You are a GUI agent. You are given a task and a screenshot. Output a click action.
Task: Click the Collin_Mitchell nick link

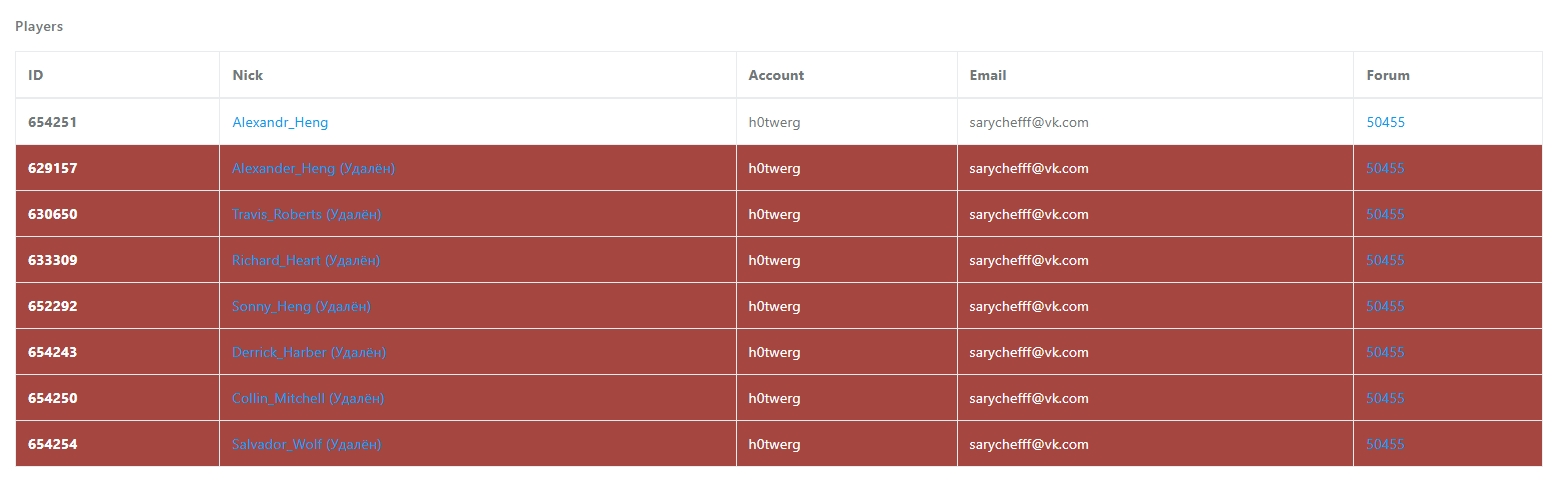click(307, 398)
